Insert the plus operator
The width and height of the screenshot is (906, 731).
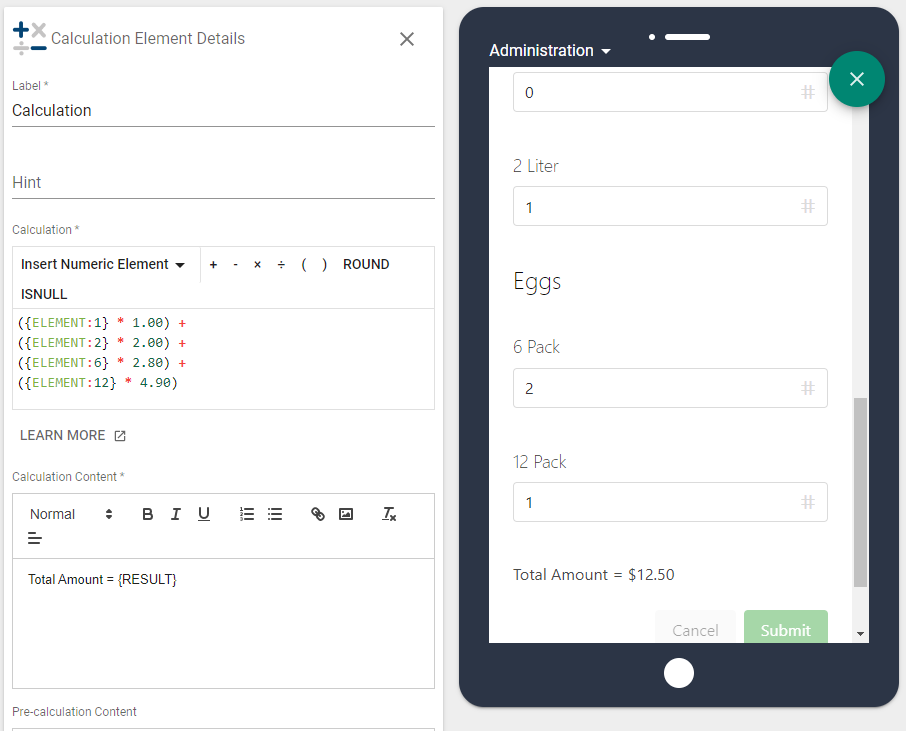(x=213, y=265)
